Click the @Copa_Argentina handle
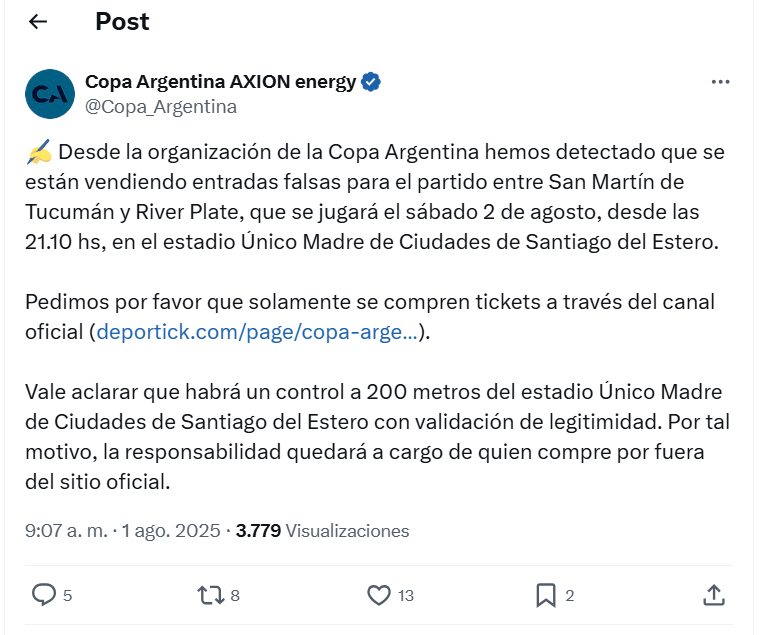 click(160, 106)
